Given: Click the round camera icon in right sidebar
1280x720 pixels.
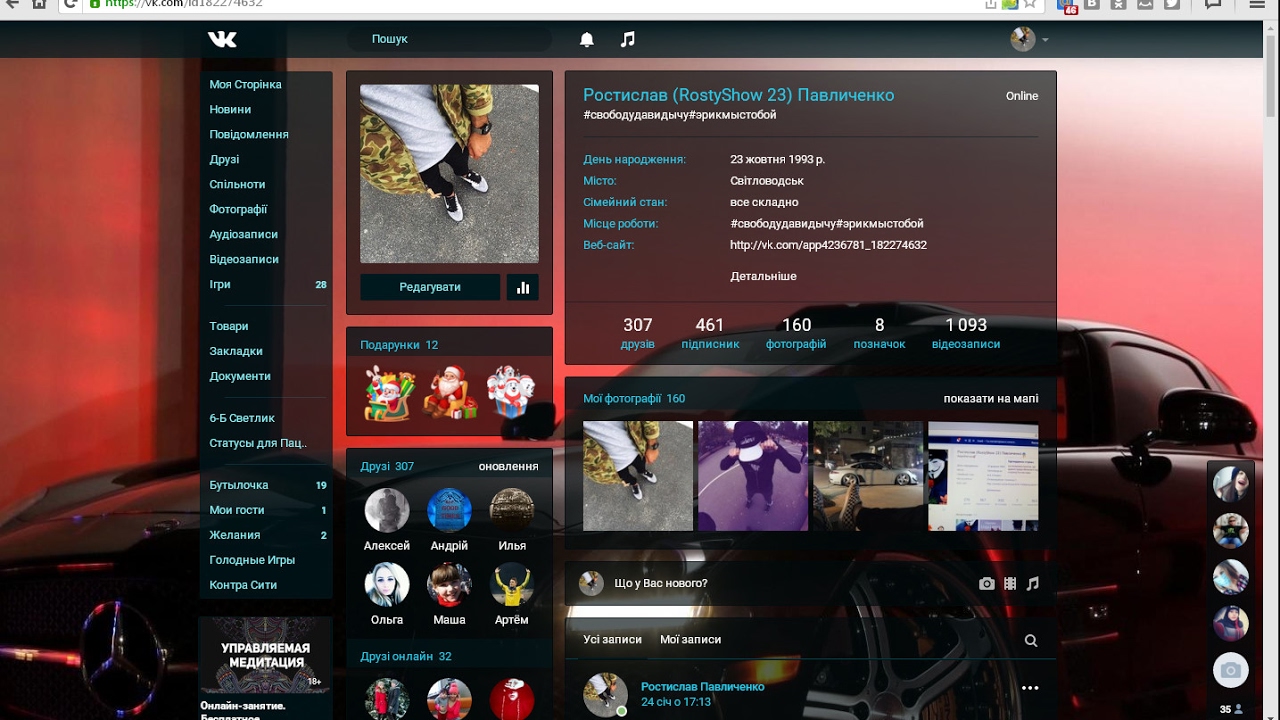Looking at the screenshot, I should pos(1231,670).
